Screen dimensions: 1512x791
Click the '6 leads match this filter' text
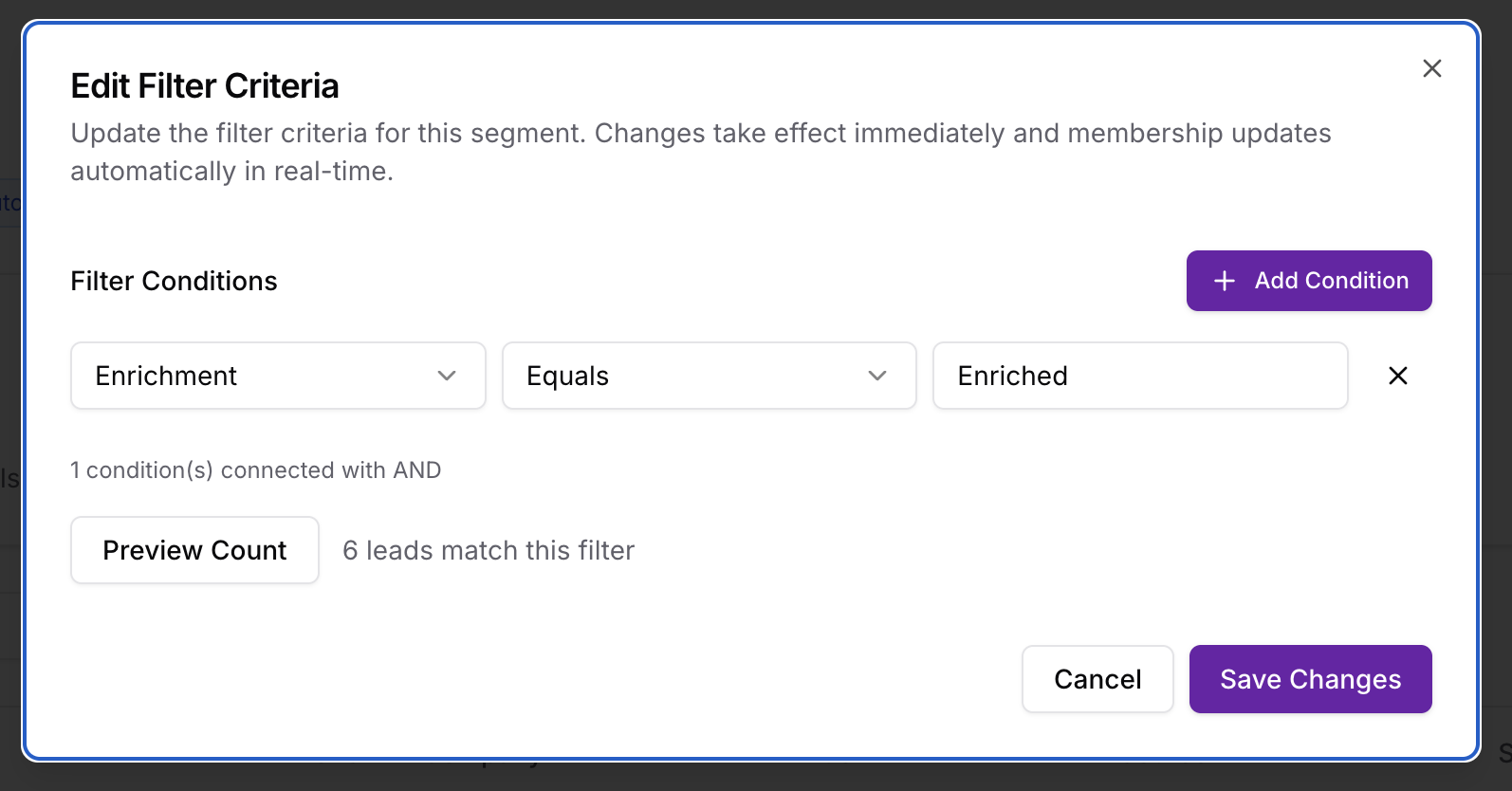click(489, 550)
